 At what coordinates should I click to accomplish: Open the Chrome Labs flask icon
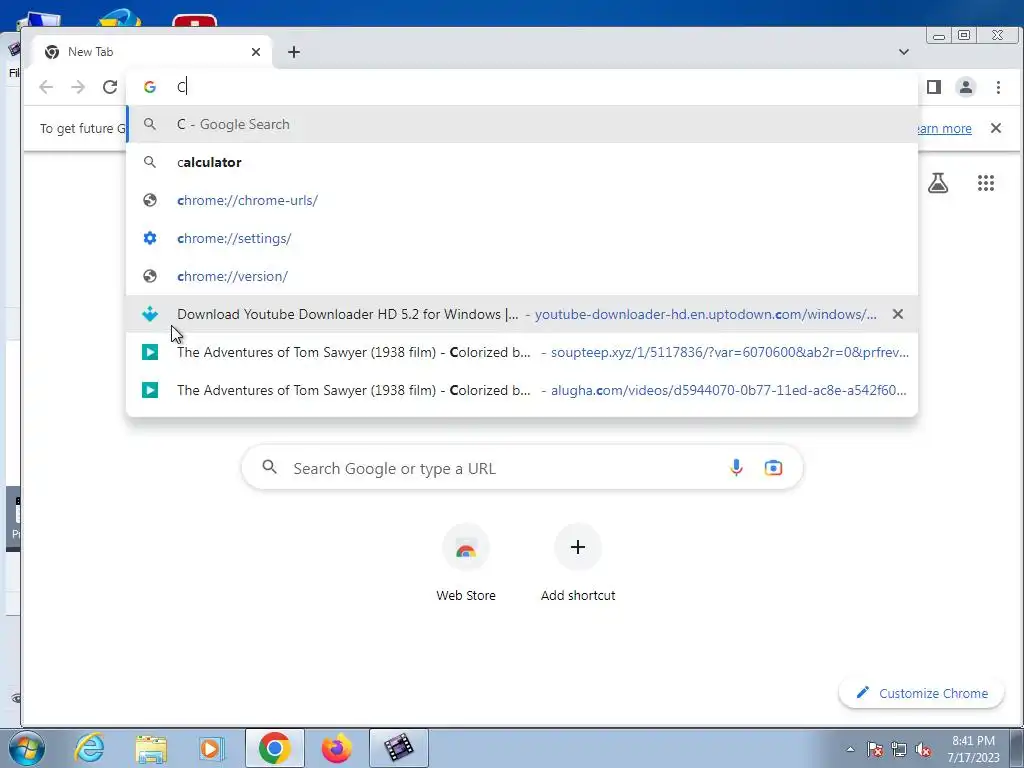tap(938, 183)
